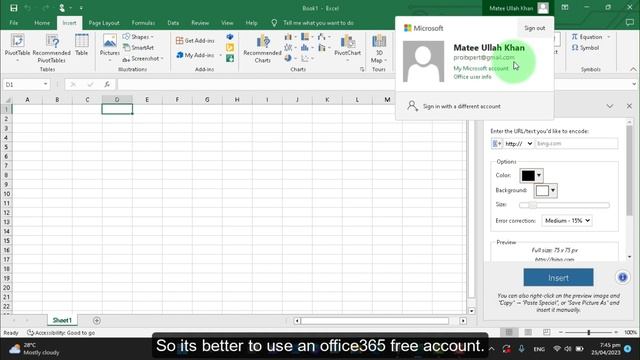This screenshot has height=360, width=640.
Task: Click the Select All corner triangle
Action: tap(7, 100)
